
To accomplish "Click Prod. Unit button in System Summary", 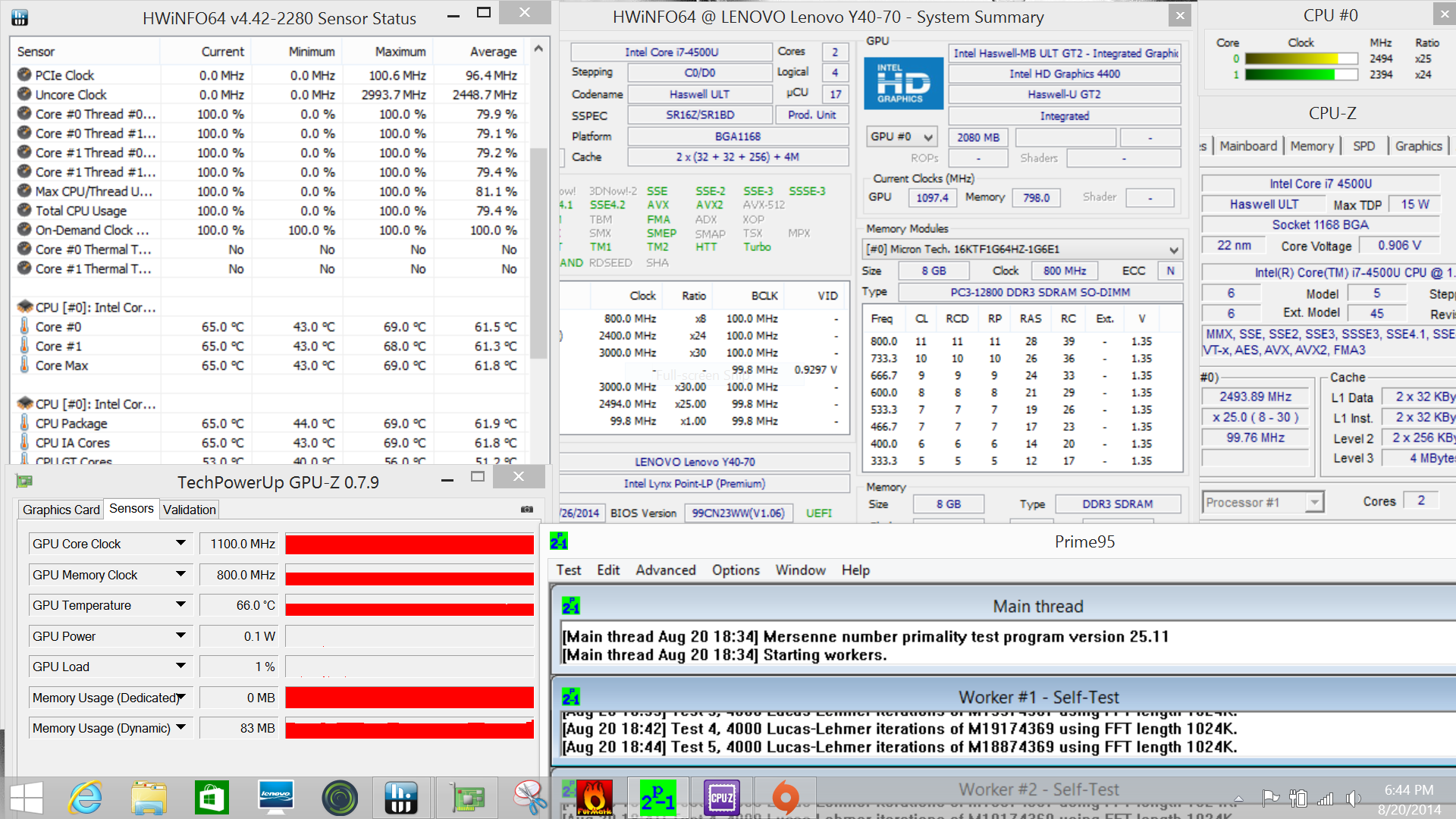I will point(811,115).
